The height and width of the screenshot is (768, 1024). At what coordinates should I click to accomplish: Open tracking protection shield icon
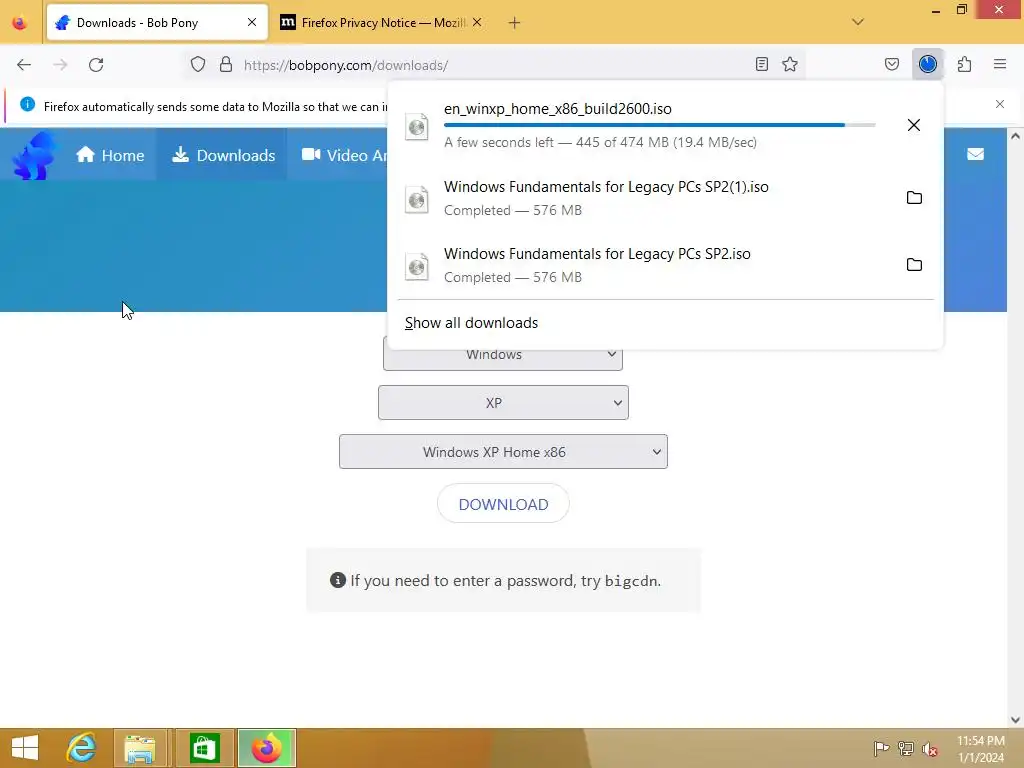pos(198,65)
